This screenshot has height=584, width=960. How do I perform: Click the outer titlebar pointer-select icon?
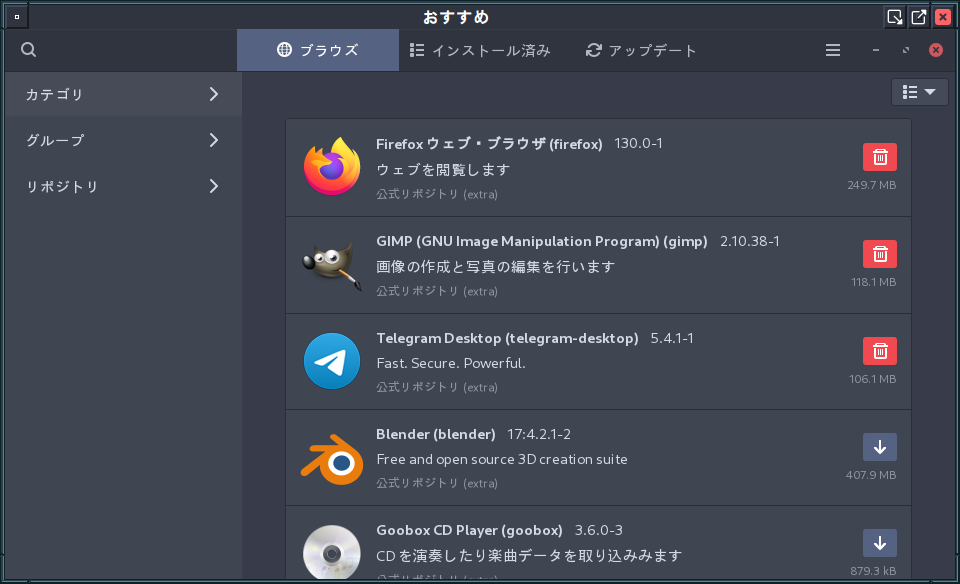[894, 17]
